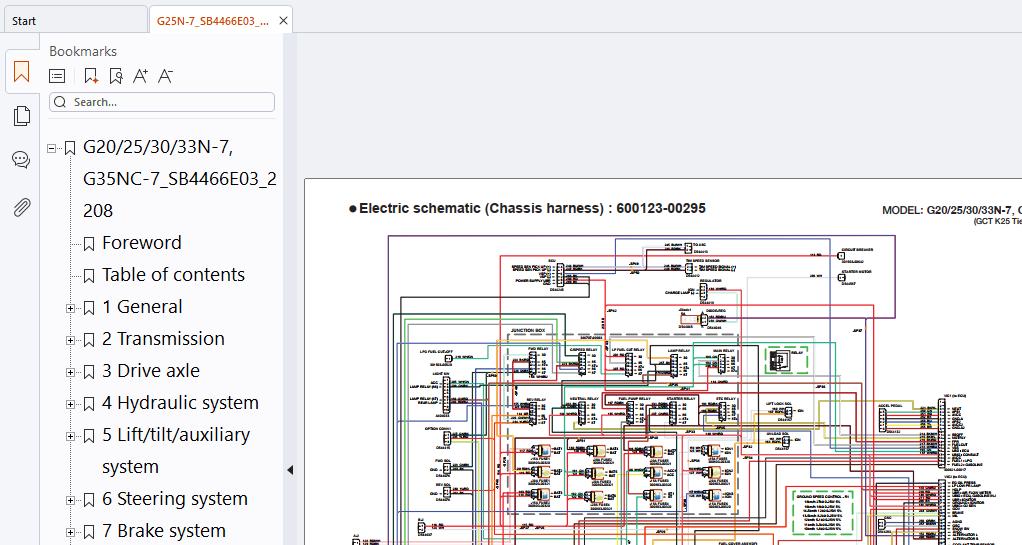
Task: Expand the 5 Lift/tilt/auxiliary system bookmark
Action: pos(70,436)
